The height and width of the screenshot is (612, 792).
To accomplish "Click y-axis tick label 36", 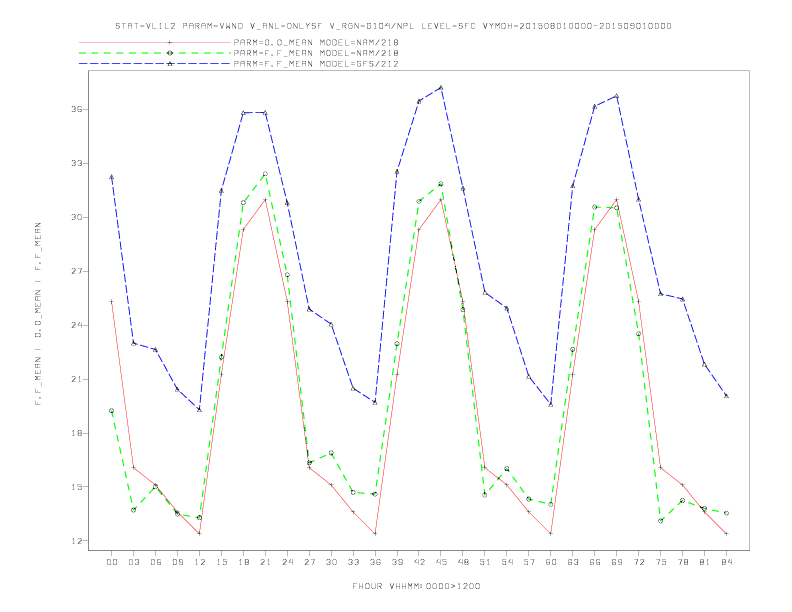I will (x=77, y=109).
